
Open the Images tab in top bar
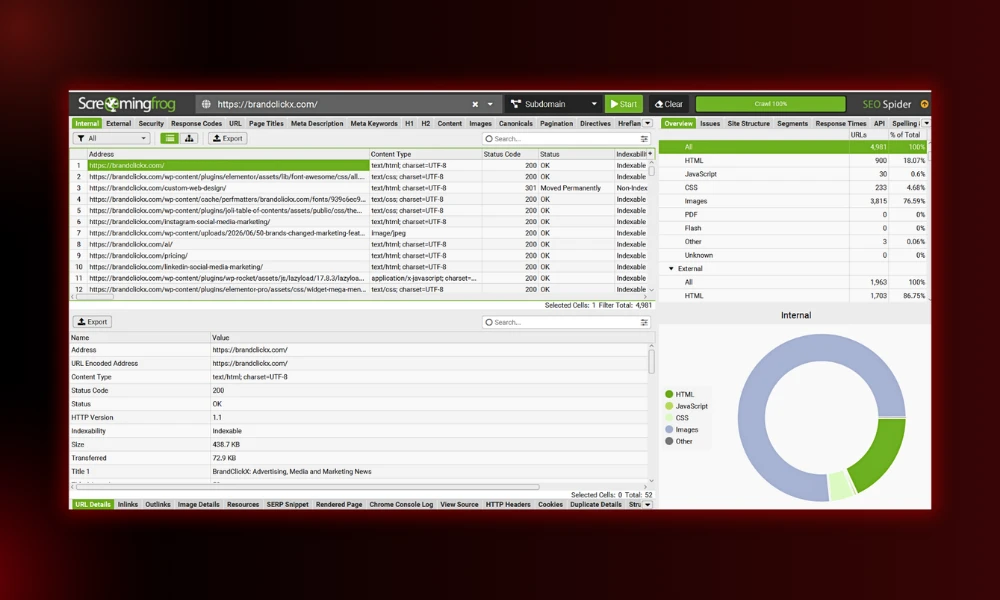click(x=480, y=124)
